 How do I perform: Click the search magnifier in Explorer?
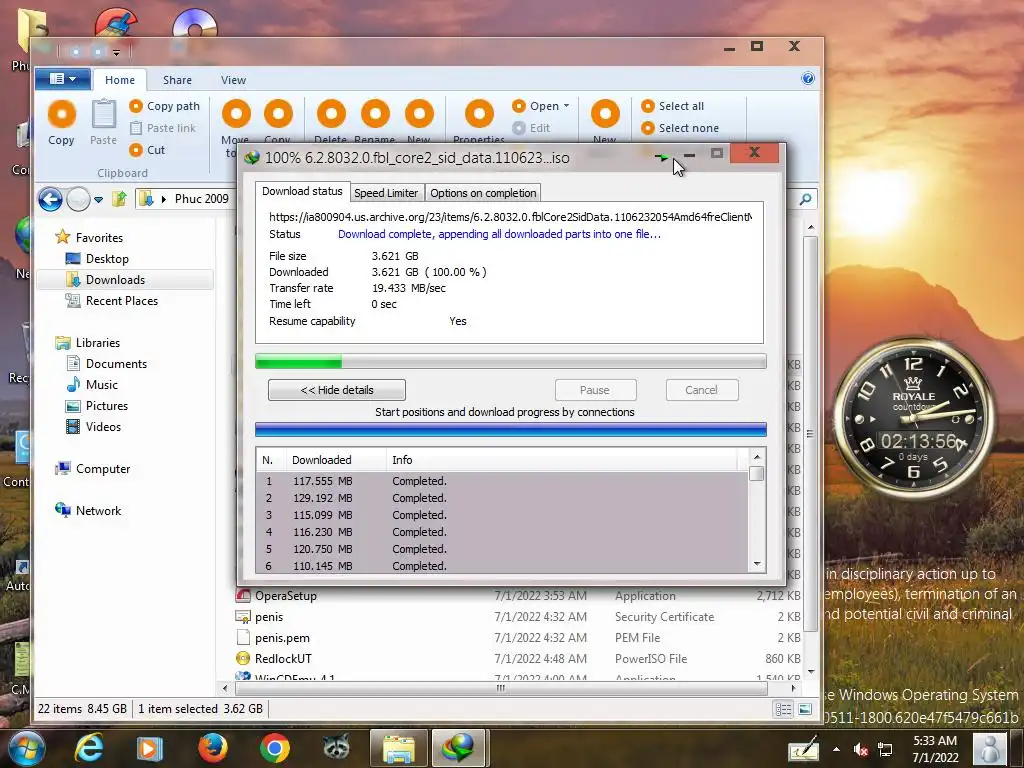coord(805,199)
